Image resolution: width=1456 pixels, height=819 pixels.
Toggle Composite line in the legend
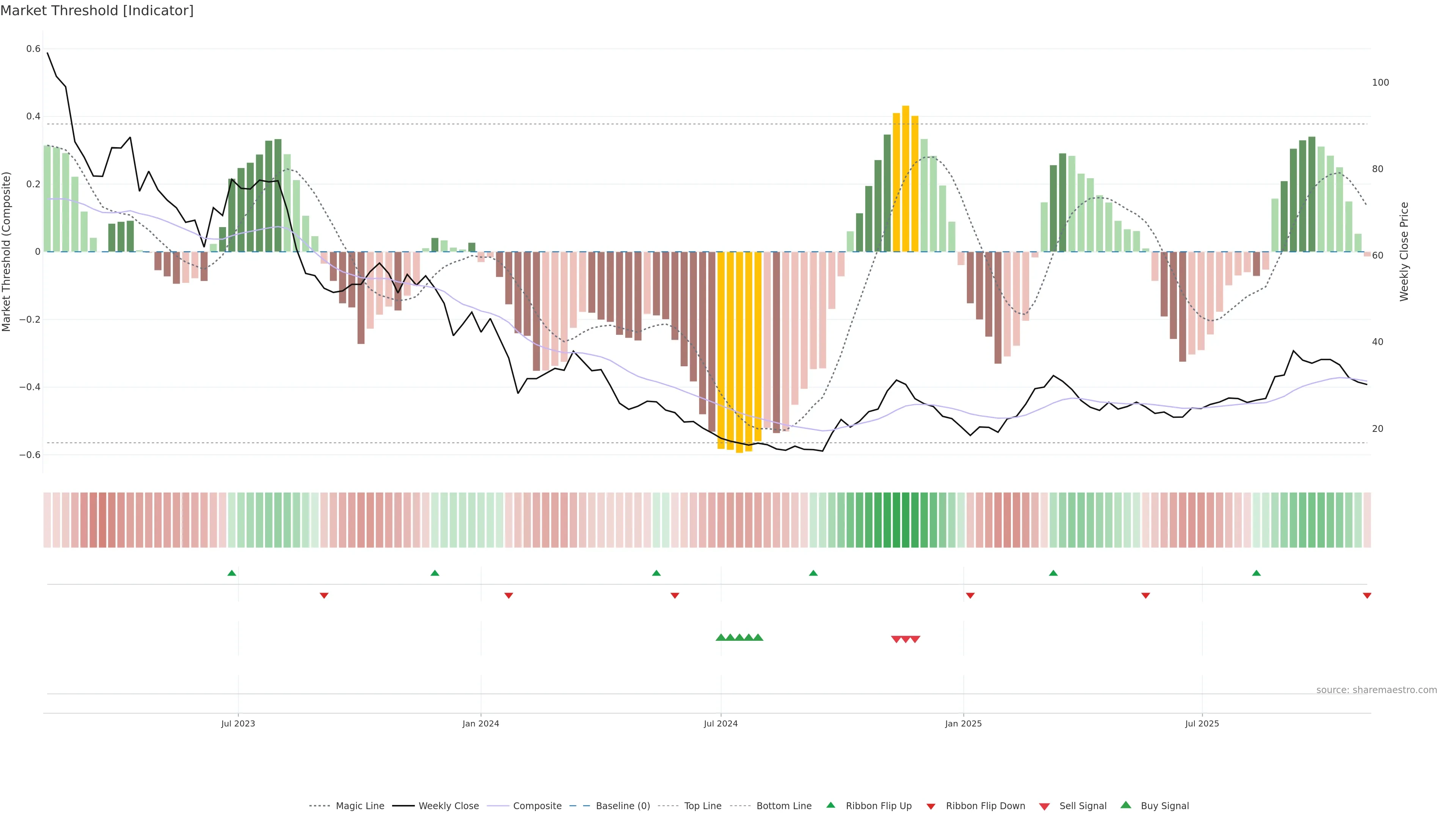[537, 805]
